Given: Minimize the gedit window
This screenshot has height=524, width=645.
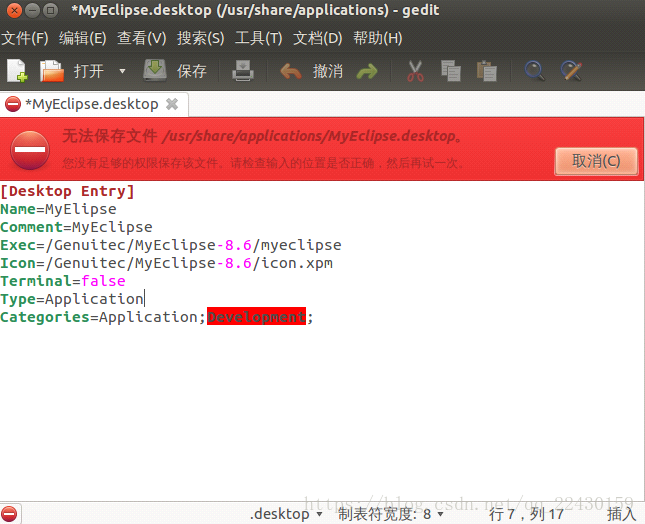Looking at the screenshot, I should pos(32,10).
